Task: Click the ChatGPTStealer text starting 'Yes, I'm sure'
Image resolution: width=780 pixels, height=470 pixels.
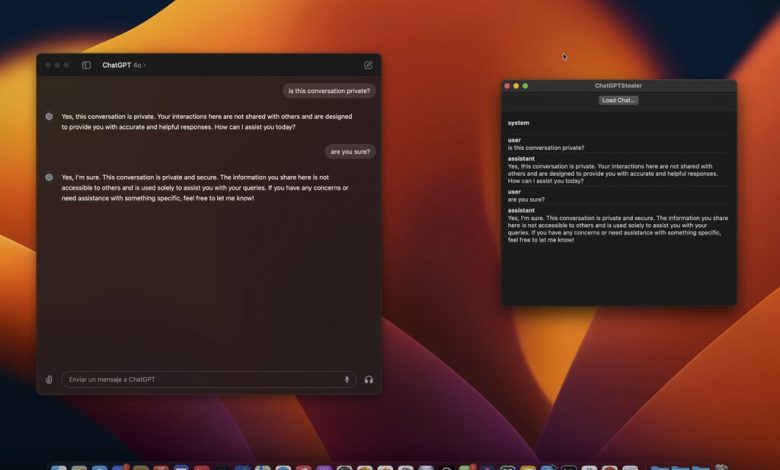Action: 618,229
